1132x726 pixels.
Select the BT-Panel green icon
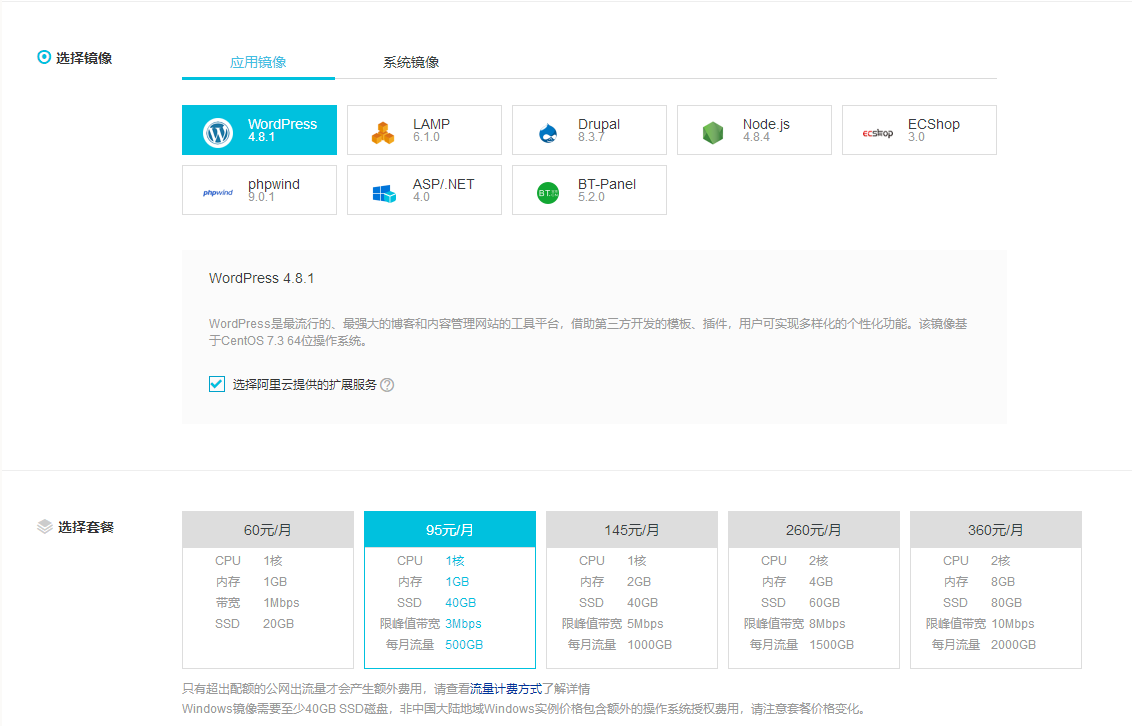[547, 192]
